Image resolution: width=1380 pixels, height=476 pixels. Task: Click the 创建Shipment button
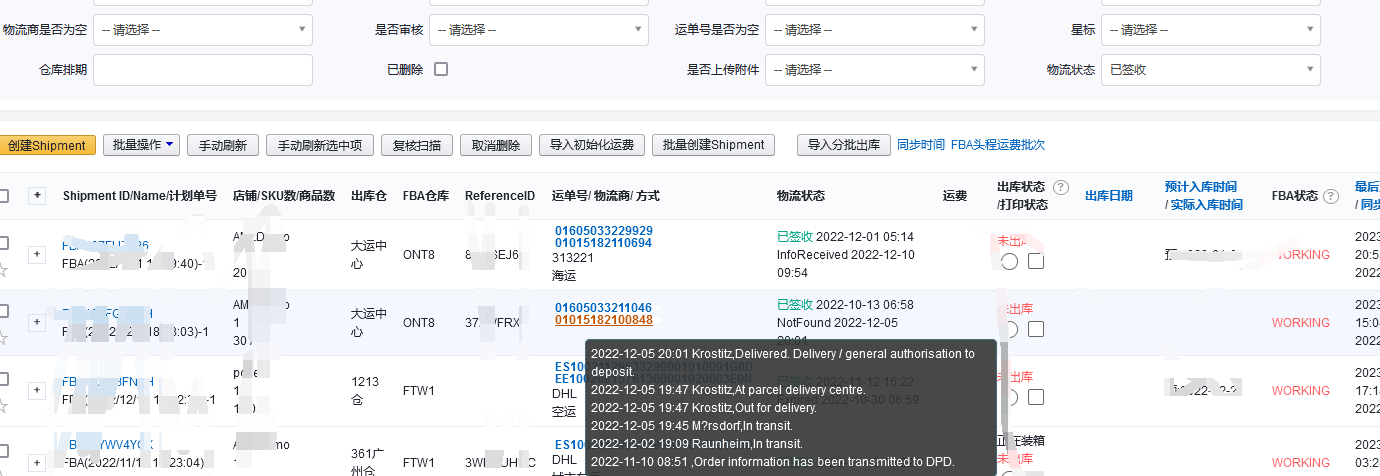click(47, 145)
